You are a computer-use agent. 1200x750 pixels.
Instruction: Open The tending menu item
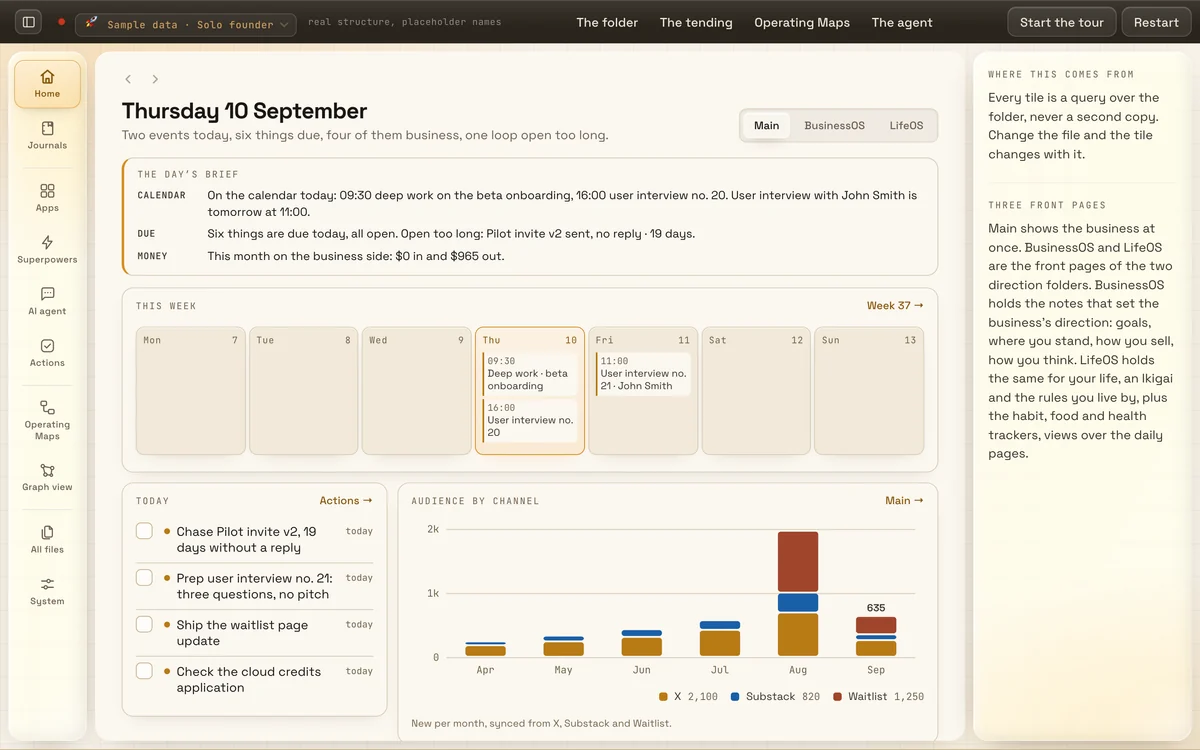tap(696, 23)
